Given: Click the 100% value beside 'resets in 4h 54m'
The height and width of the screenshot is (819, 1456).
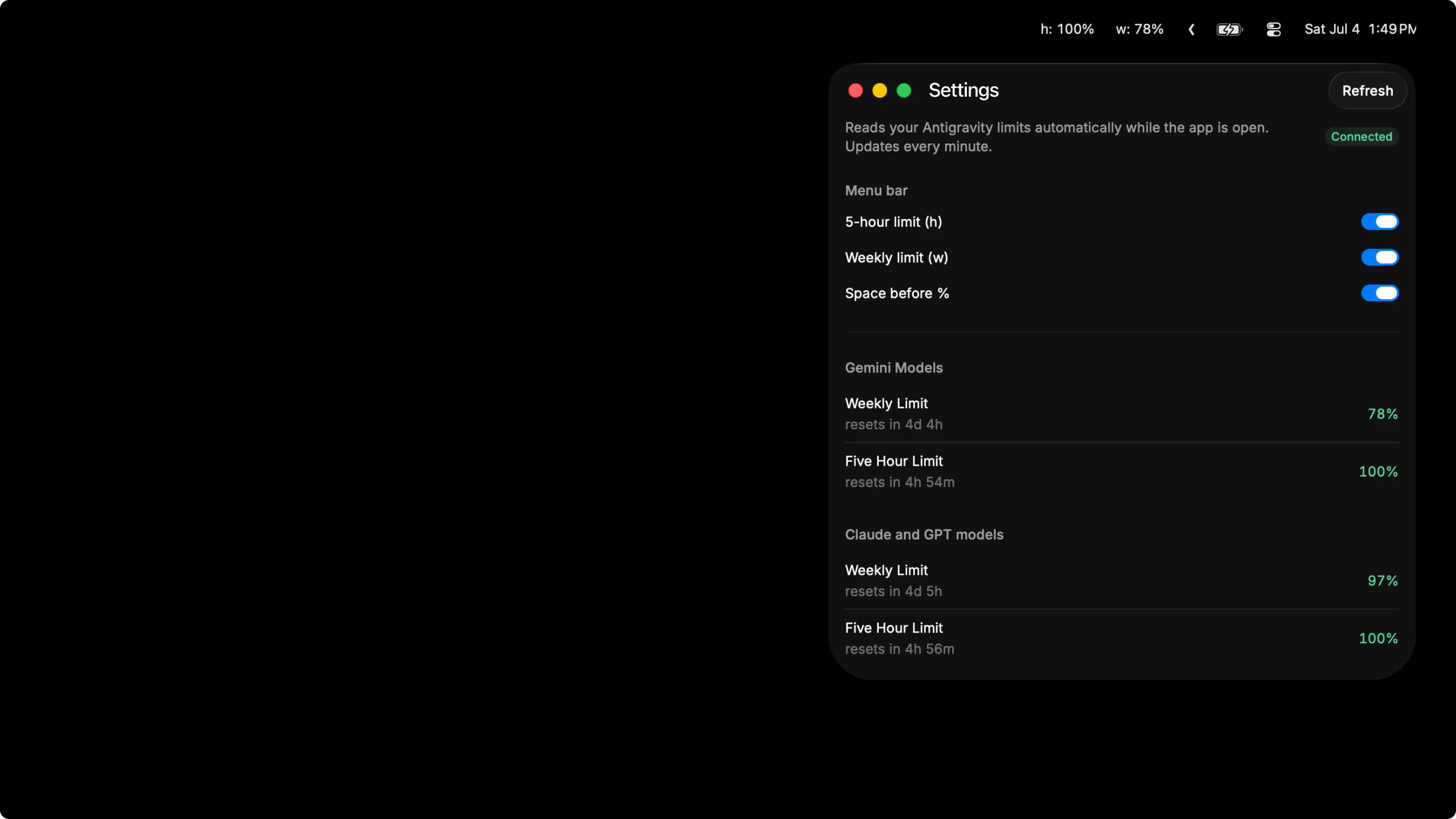Looking at the screenshot, I should point(1378,471).
